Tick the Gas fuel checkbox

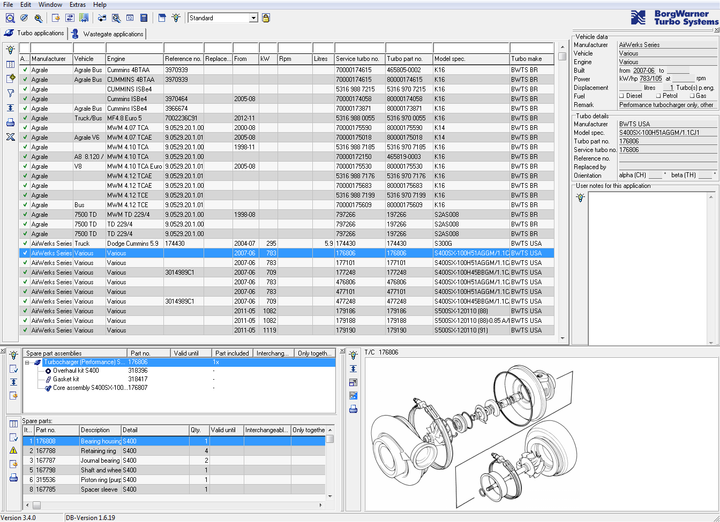tap(692, 96)
